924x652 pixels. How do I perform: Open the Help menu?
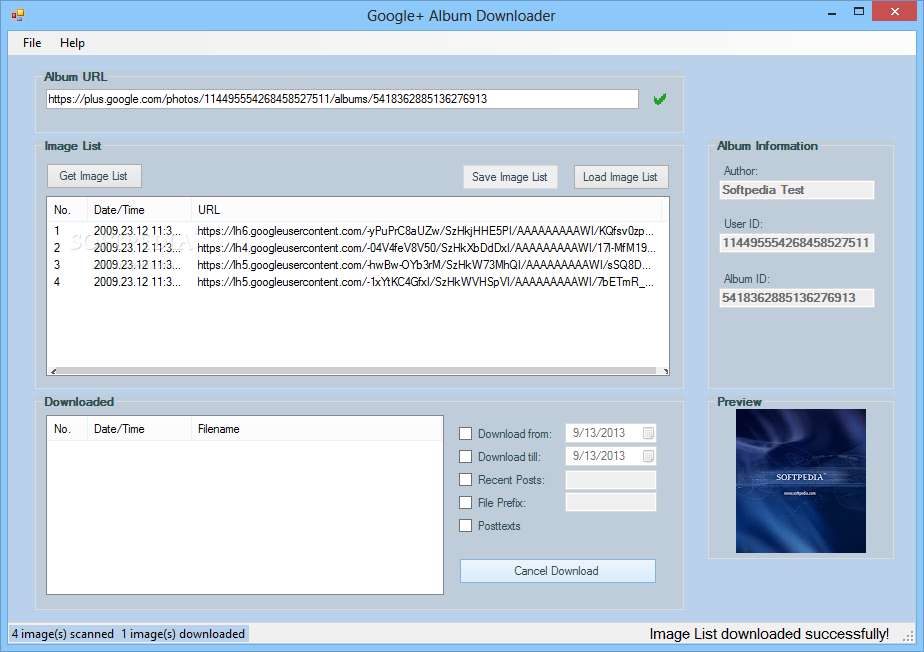(x=72, y=43)
